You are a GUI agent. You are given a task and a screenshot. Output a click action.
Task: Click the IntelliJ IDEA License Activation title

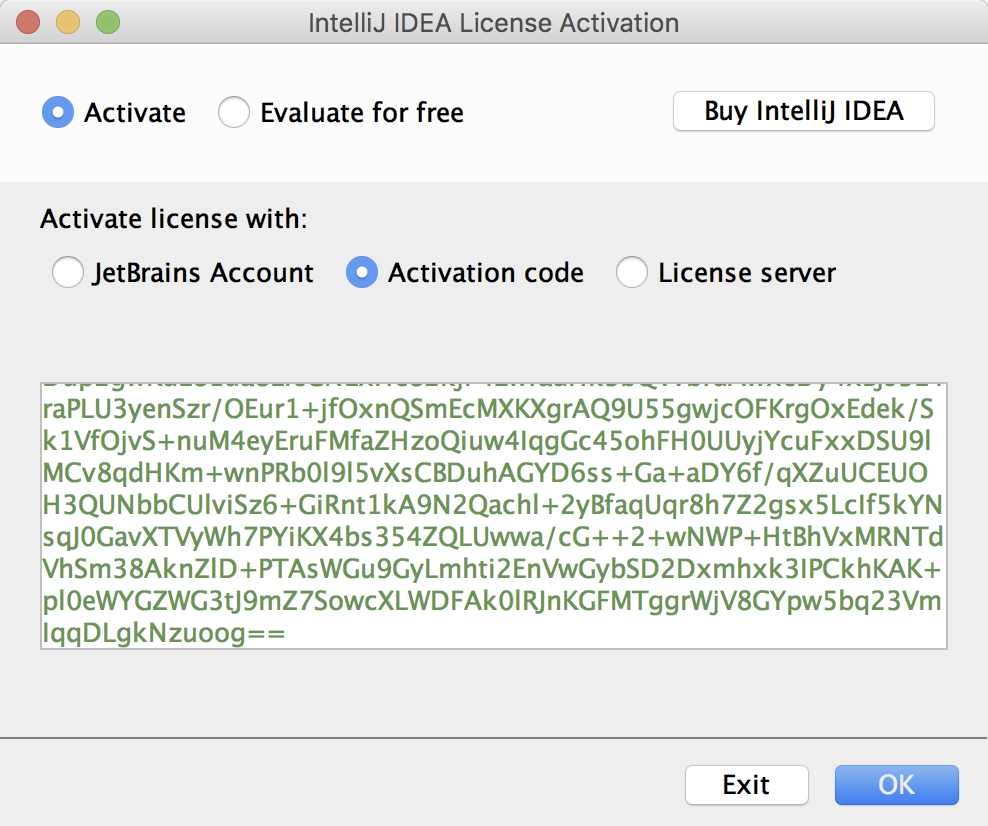[493, 23]
